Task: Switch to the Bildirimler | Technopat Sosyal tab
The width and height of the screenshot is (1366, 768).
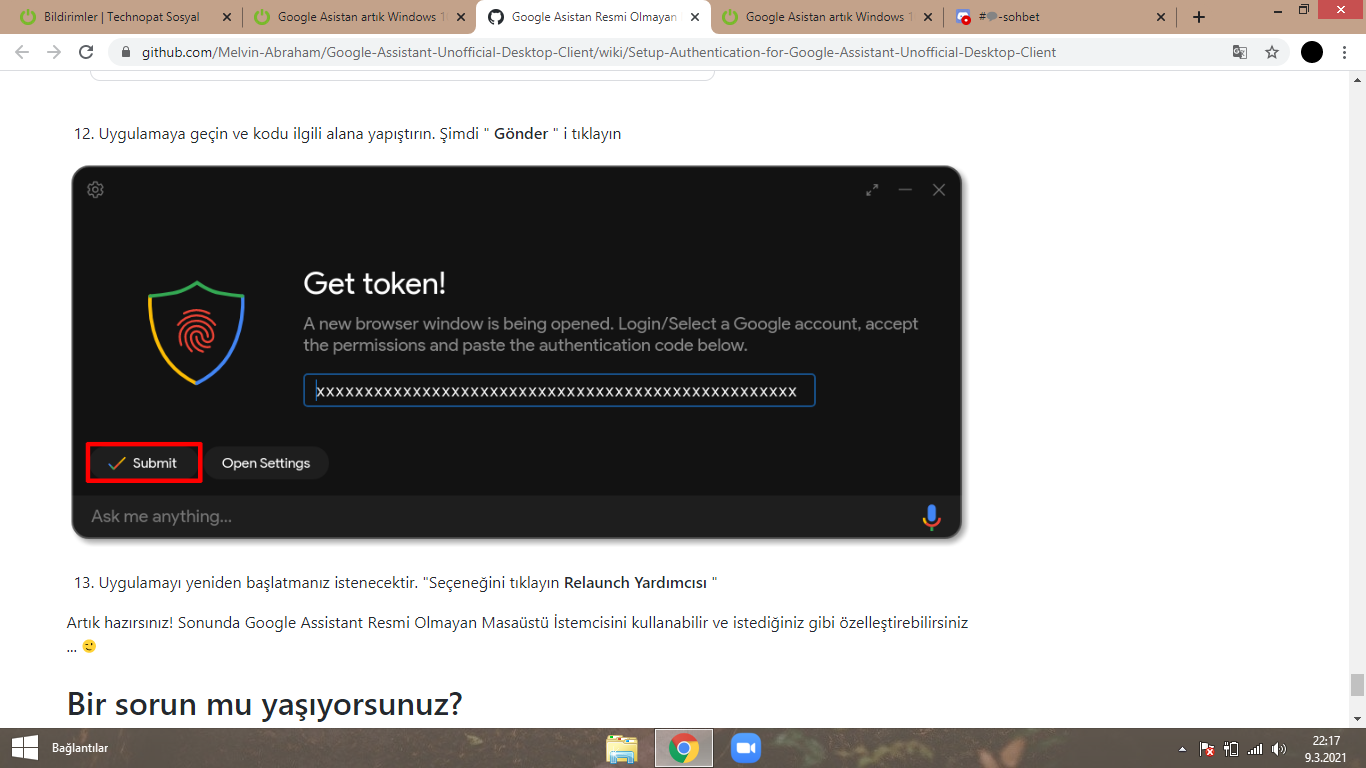Action: (121, 17)
